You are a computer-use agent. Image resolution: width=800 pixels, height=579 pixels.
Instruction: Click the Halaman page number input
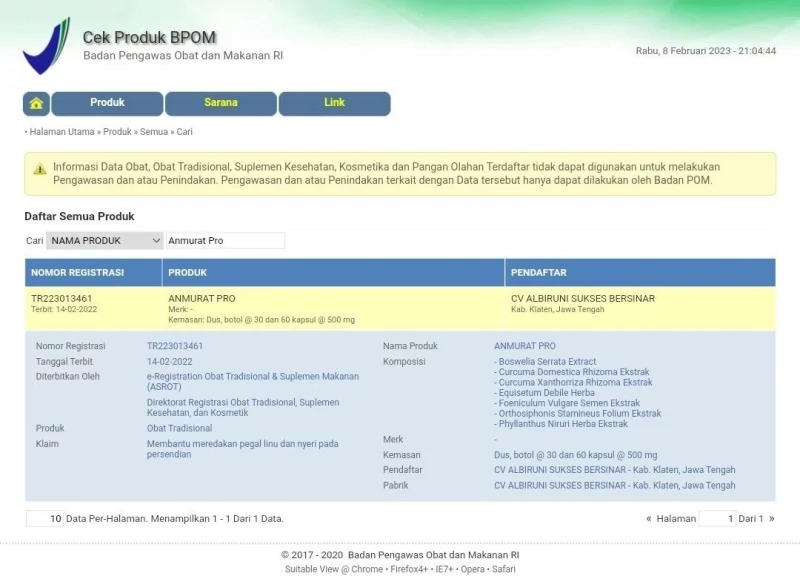717,519
